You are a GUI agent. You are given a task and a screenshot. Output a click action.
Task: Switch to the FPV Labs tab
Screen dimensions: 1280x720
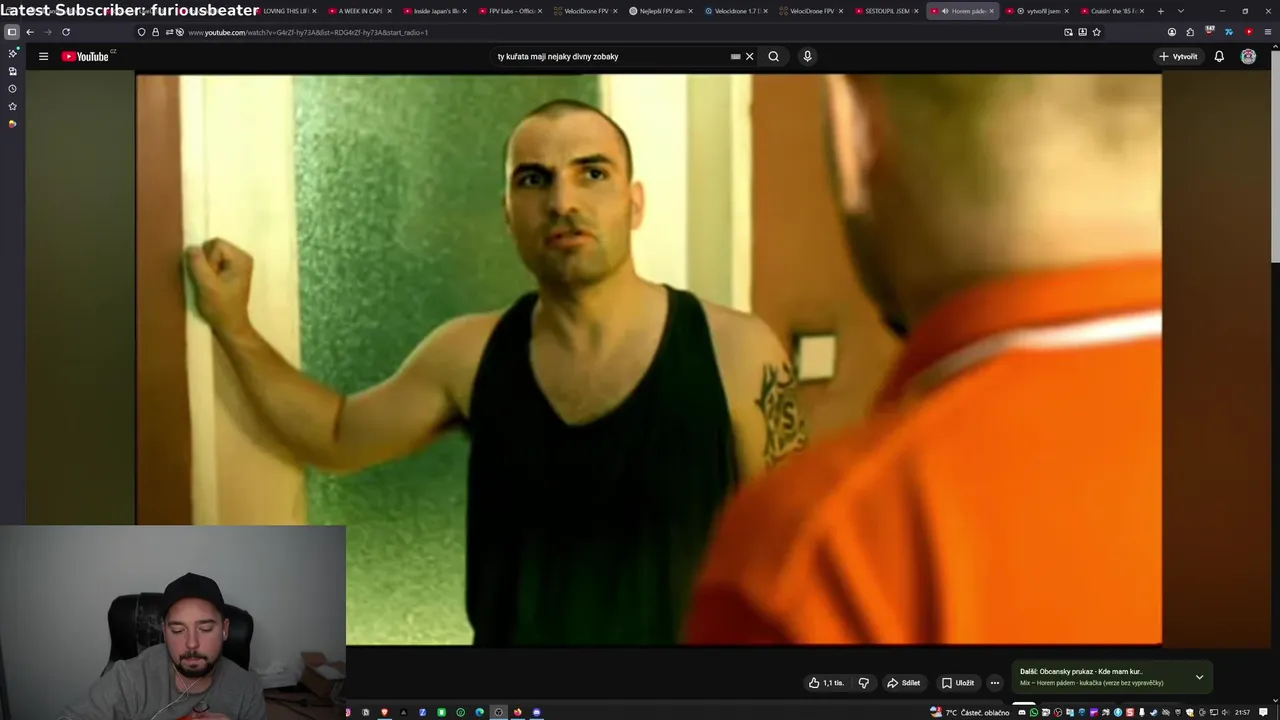511,11
